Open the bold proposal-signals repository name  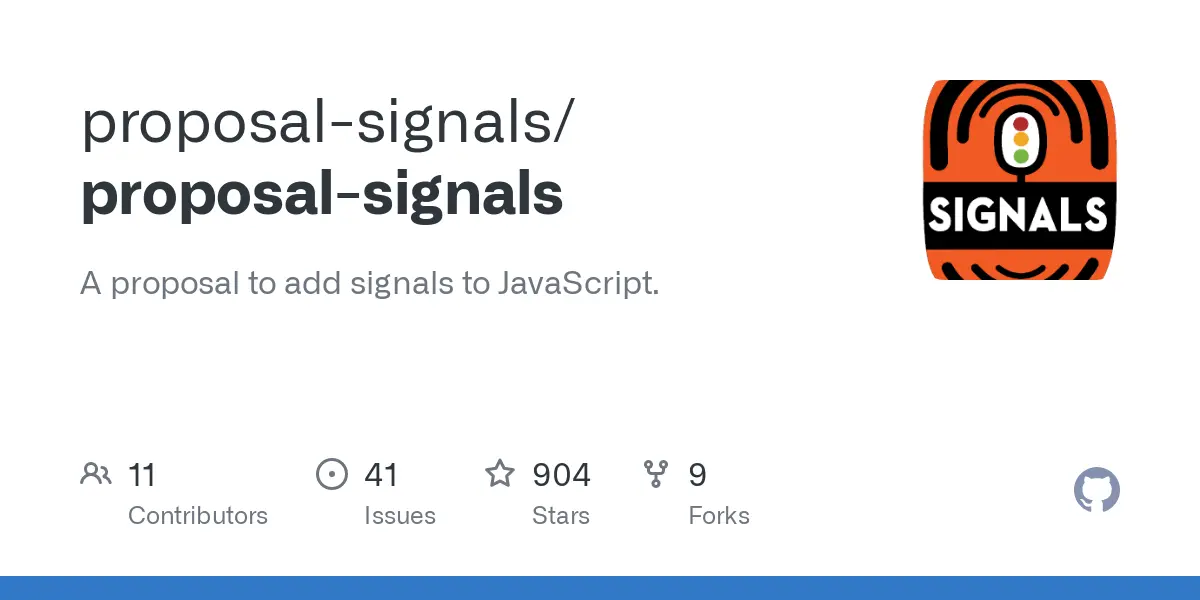point(321,194)
